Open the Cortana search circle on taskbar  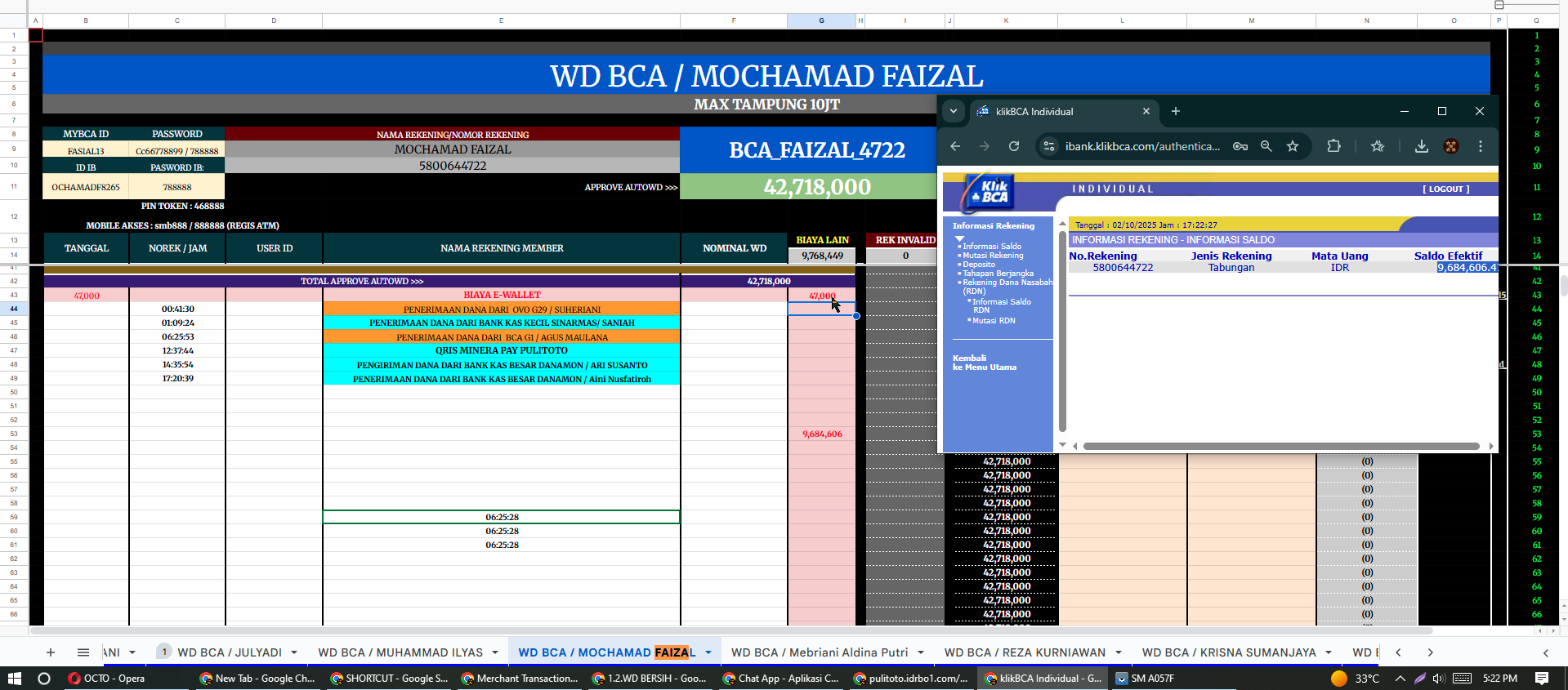pyautogui.click(x=44, y=679)
